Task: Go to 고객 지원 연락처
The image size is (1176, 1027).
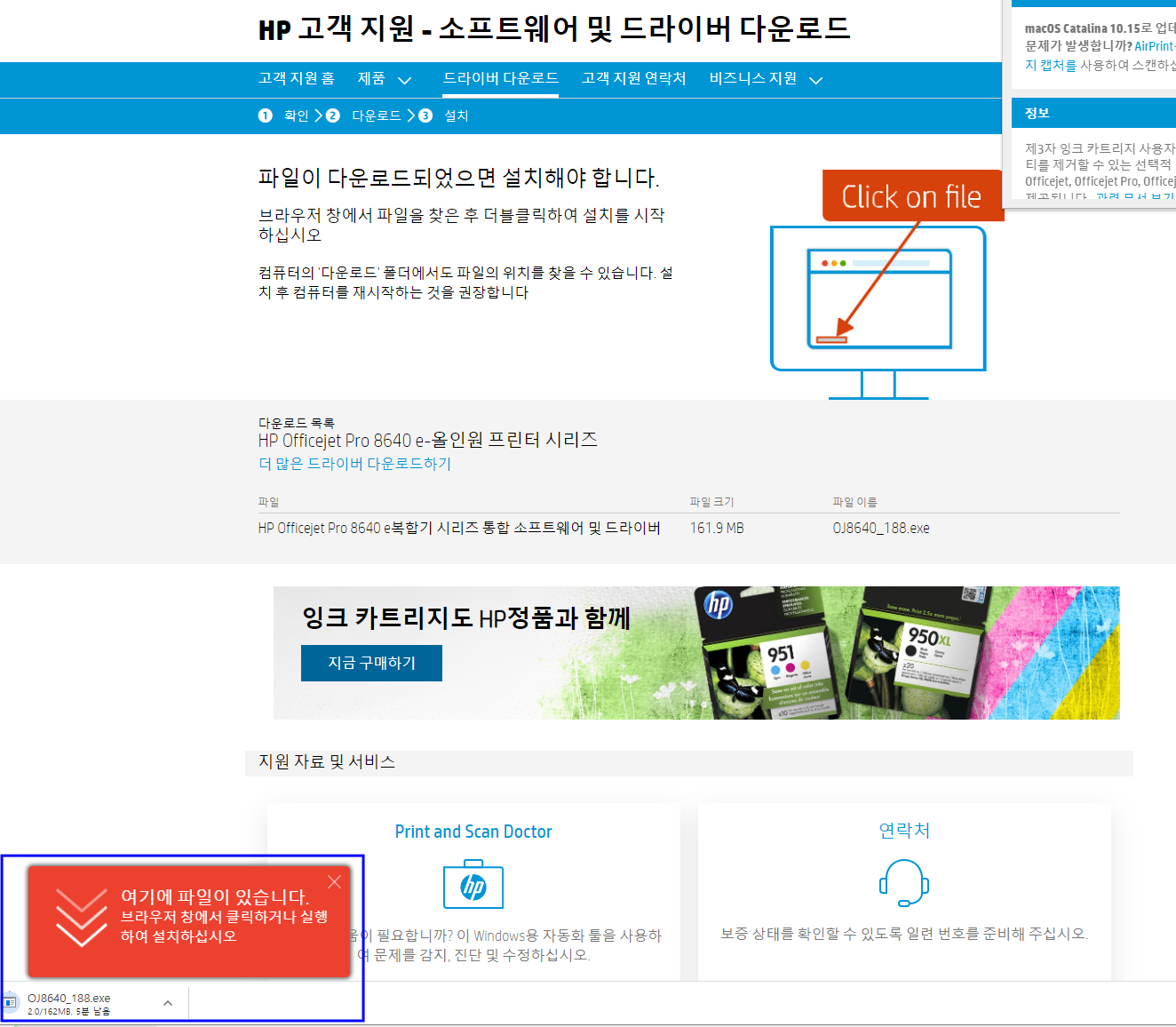Action: tap(634, 78)
